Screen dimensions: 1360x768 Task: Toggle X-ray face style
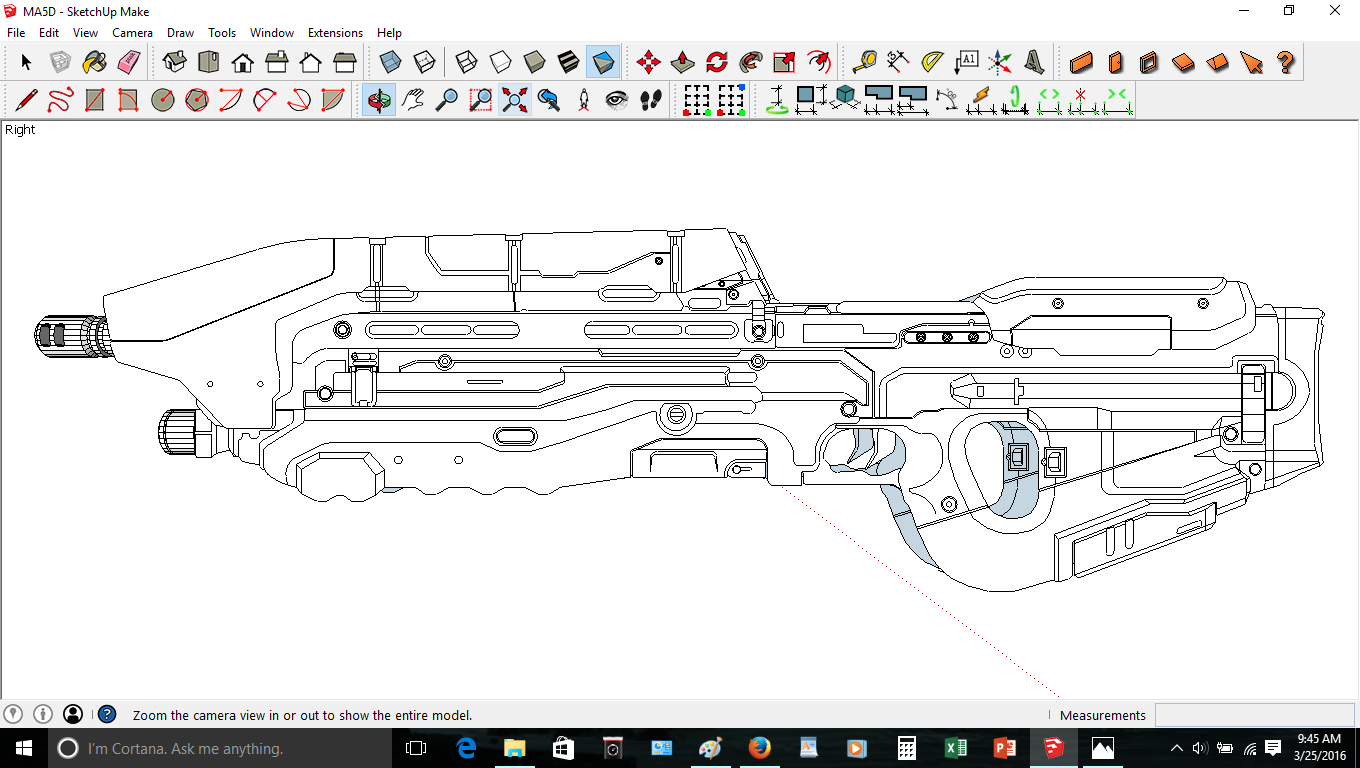391,62
